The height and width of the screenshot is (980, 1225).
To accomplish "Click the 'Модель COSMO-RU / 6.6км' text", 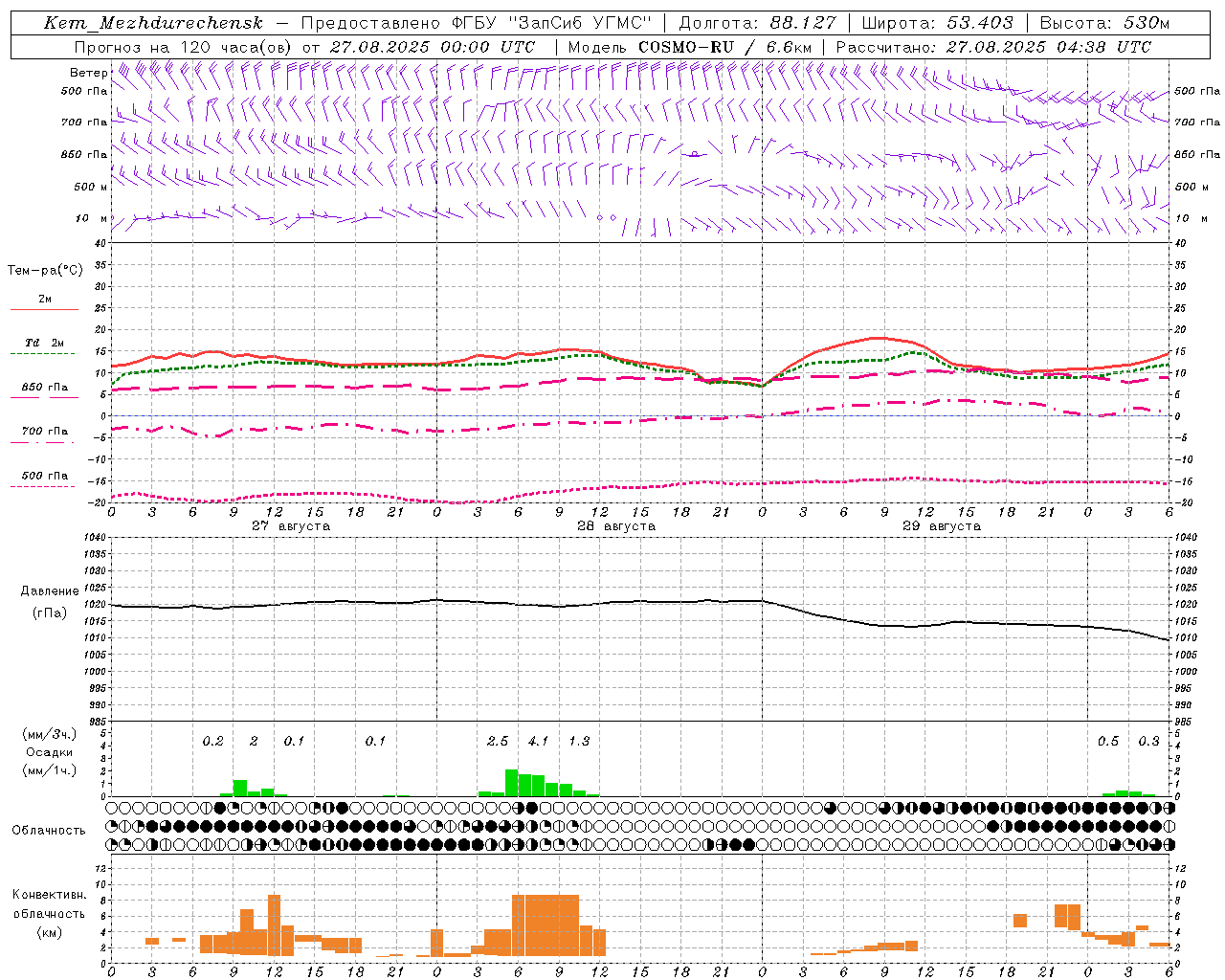I will [689, 47].
